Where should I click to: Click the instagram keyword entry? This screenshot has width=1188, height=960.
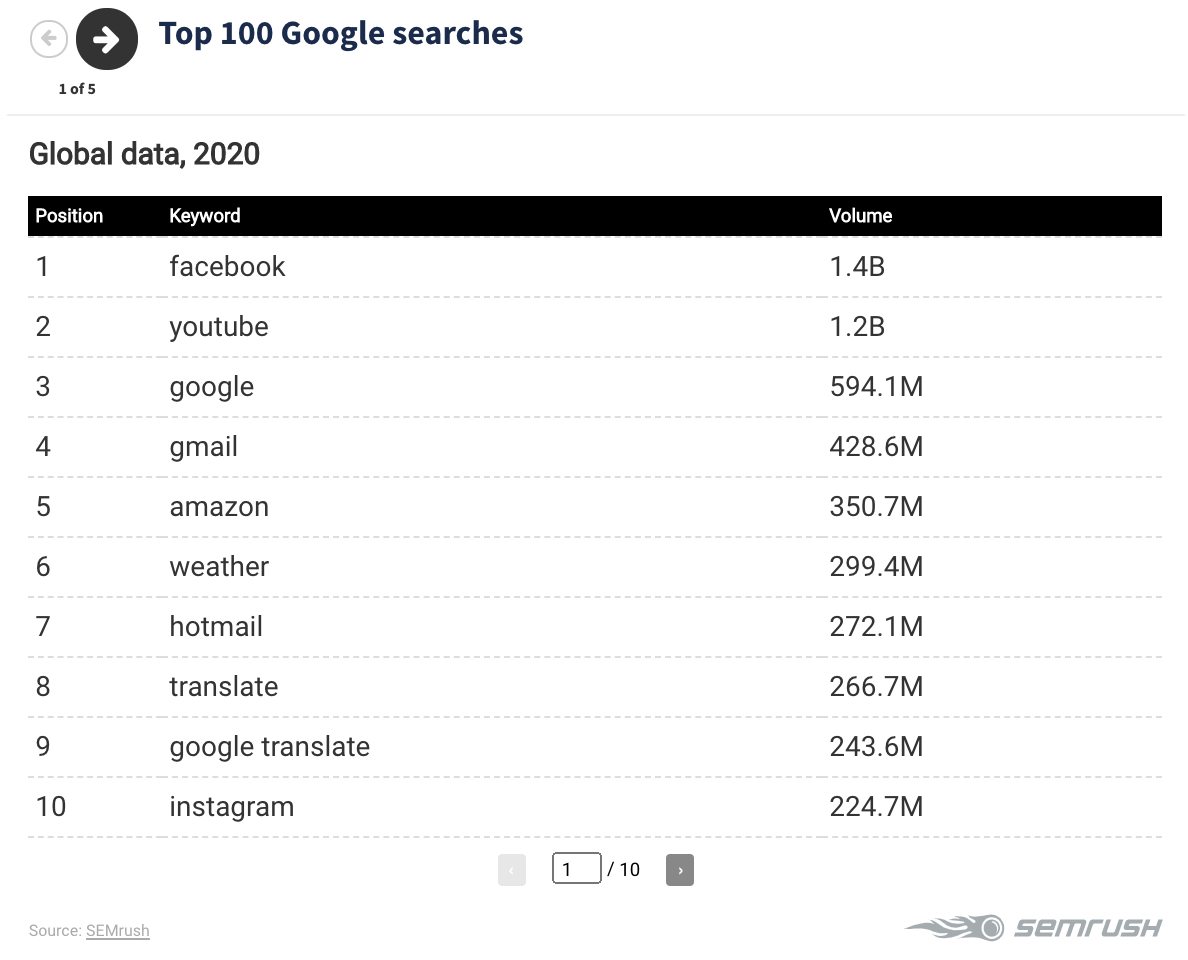(x=232, y=807)
